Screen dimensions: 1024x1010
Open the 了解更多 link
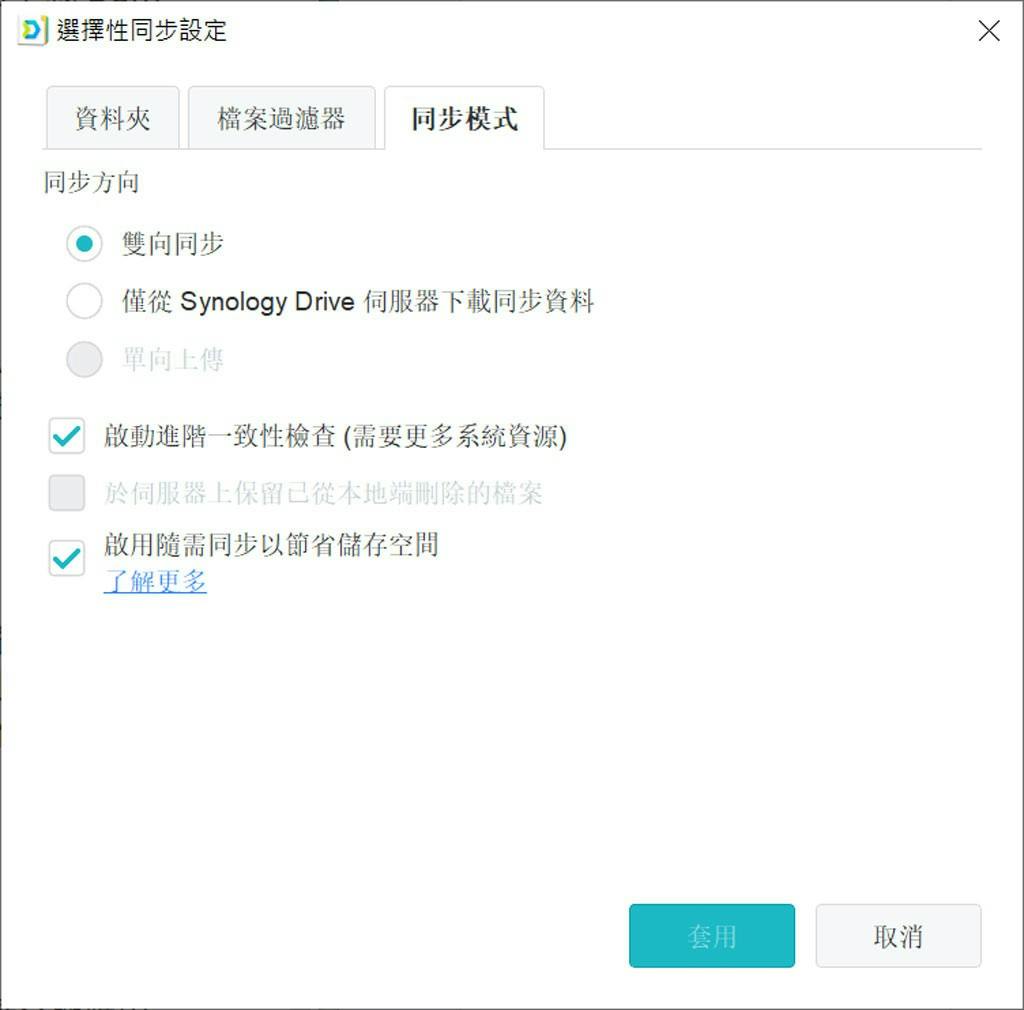point(155,581)
